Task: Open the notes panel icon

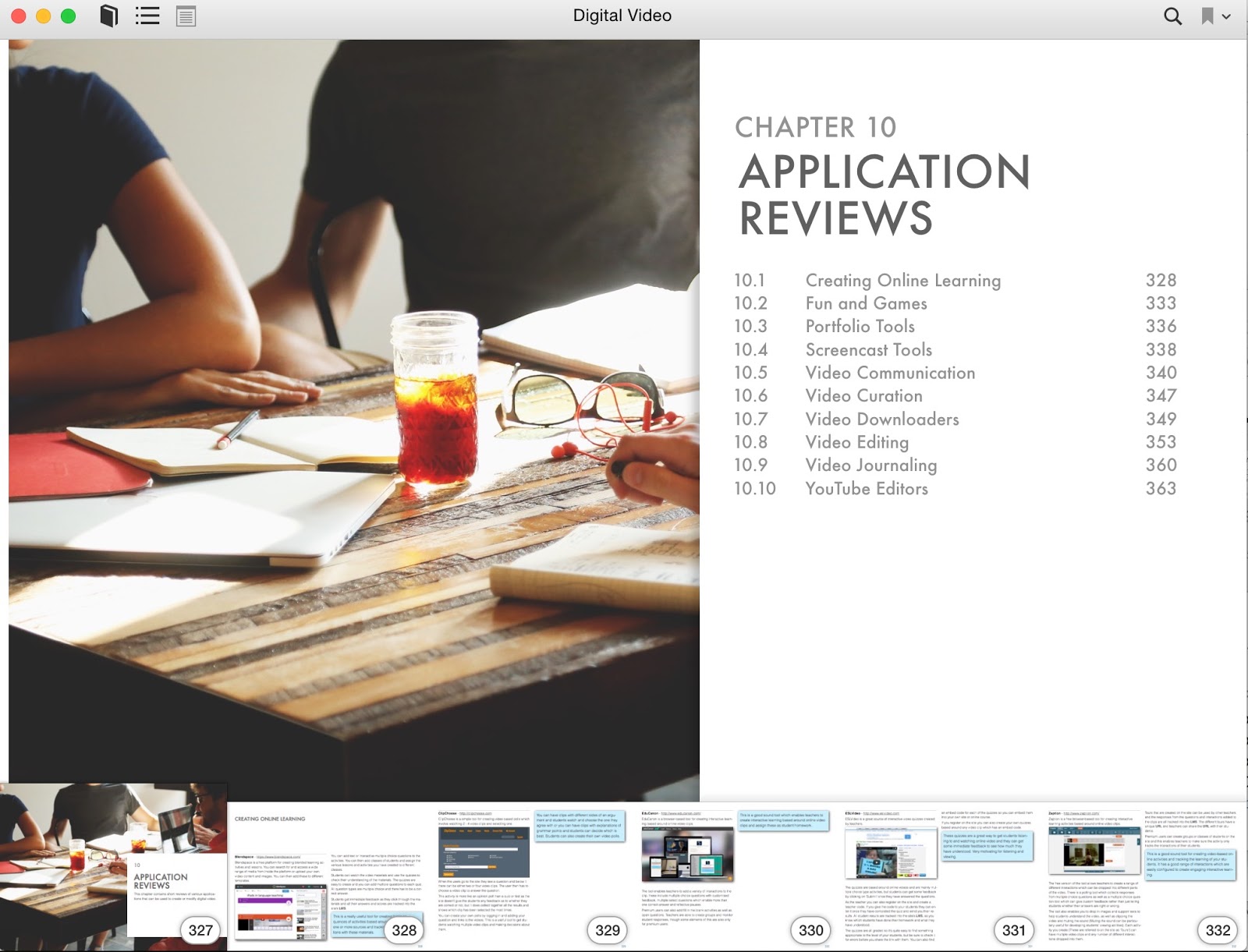Action: 186,16
